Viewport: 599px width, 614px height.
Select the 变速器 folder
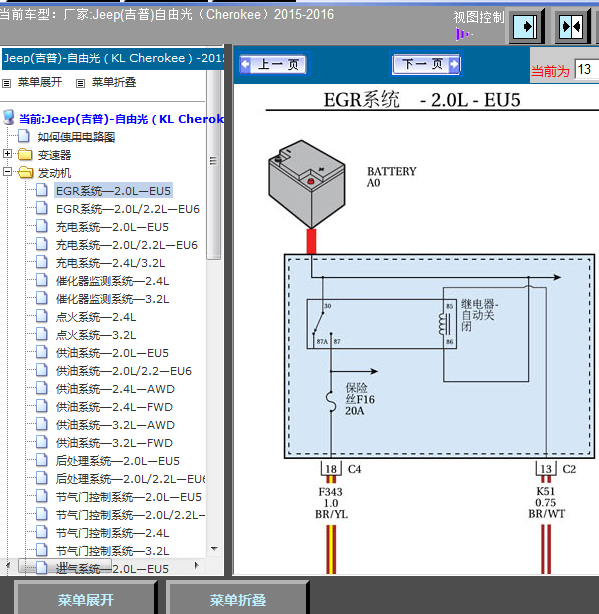54,155
